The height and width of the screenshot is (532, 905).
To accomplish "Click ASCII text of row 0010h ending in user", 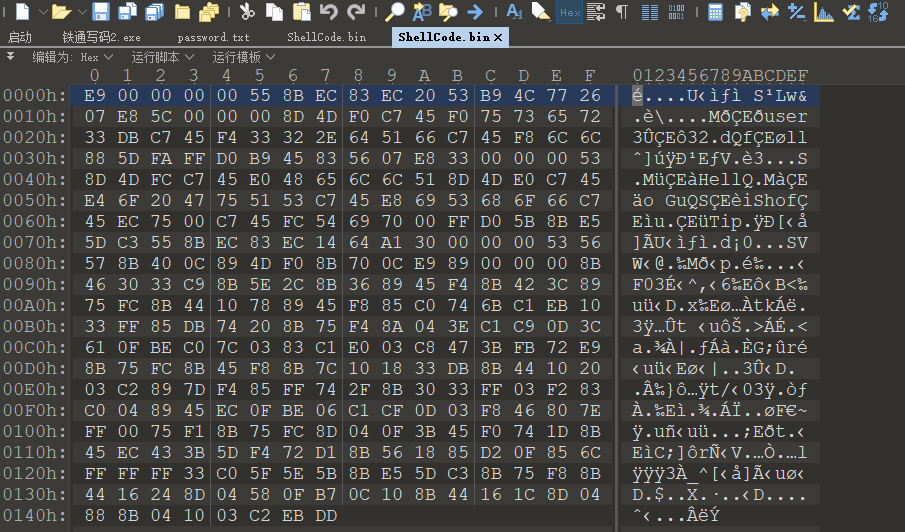I will [x=720, y=117].
